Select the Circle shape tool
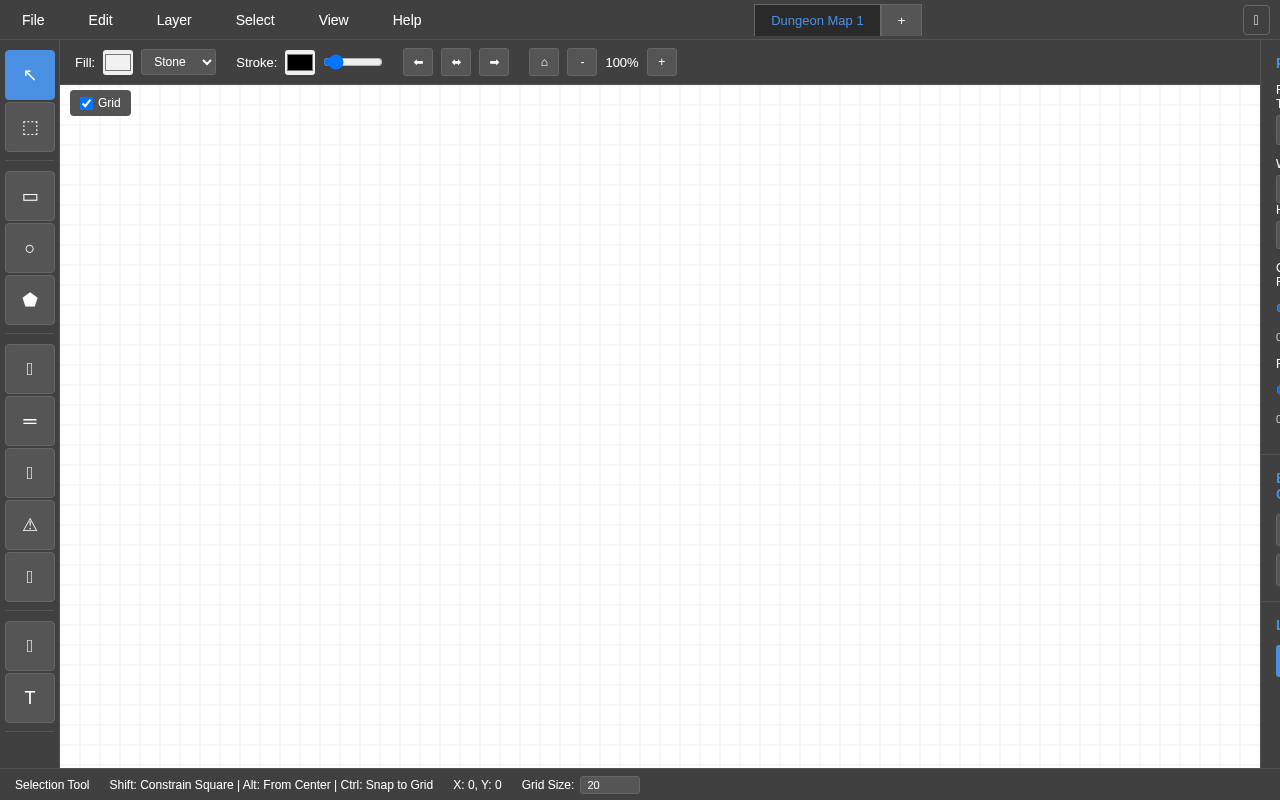Viewport: 1280px width, 800px height. pos(30,248)
